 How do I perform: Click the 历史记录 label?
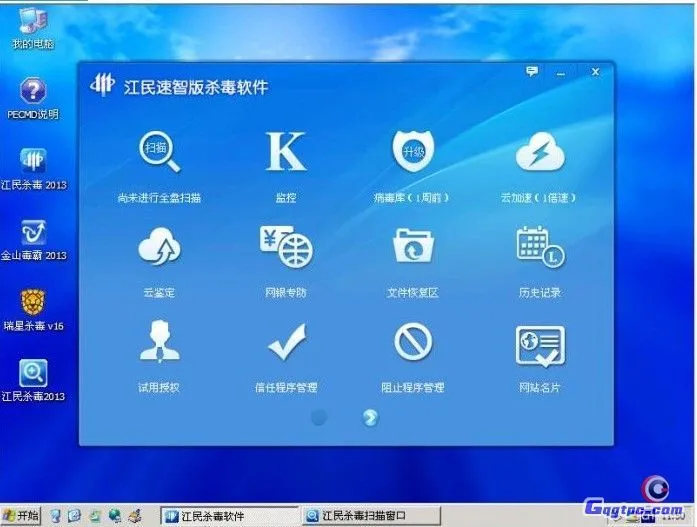click(540, 292)
